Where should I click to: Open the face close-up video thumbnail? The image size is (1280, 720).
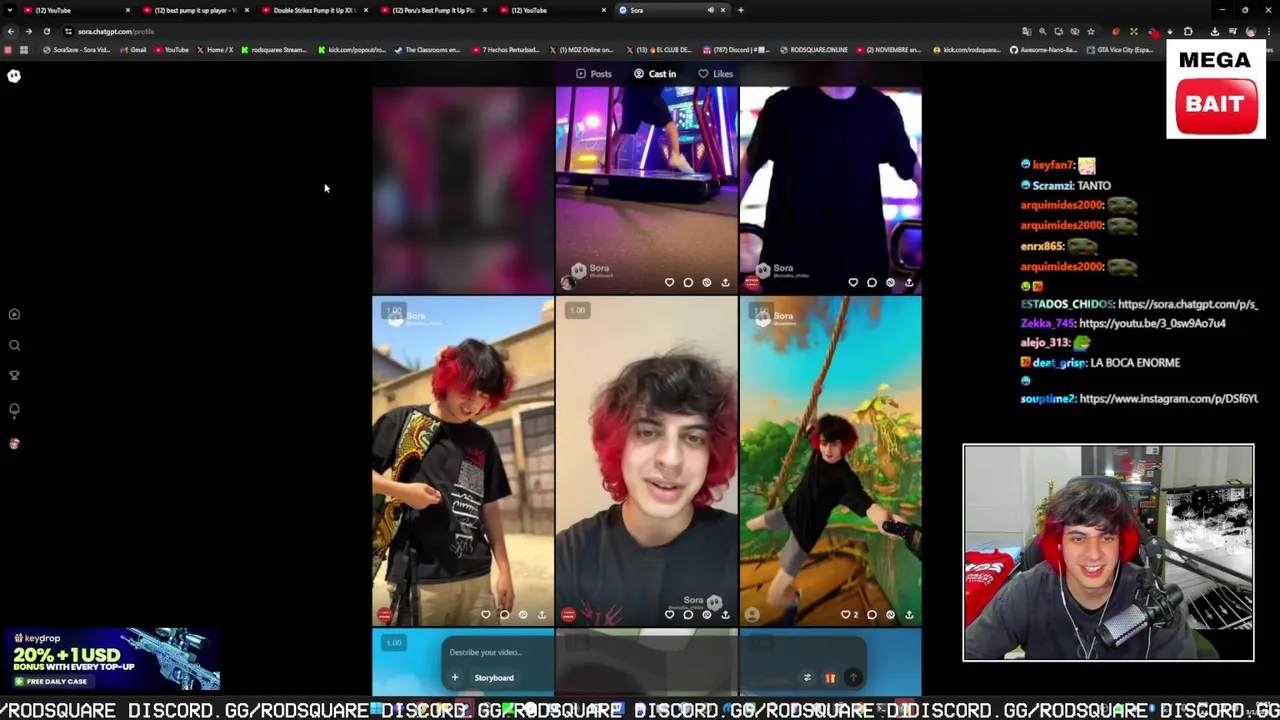coord(647,461)
